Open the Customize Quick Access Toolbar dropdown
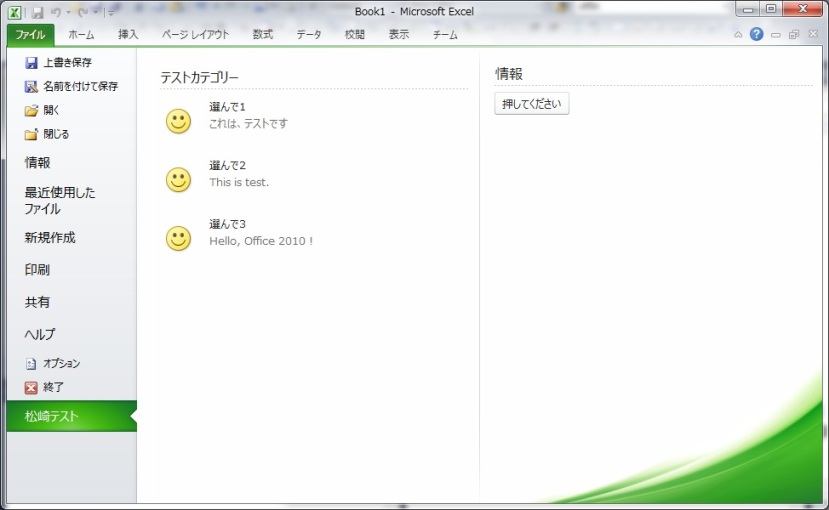The image size is (829, 510). point(111,13)
